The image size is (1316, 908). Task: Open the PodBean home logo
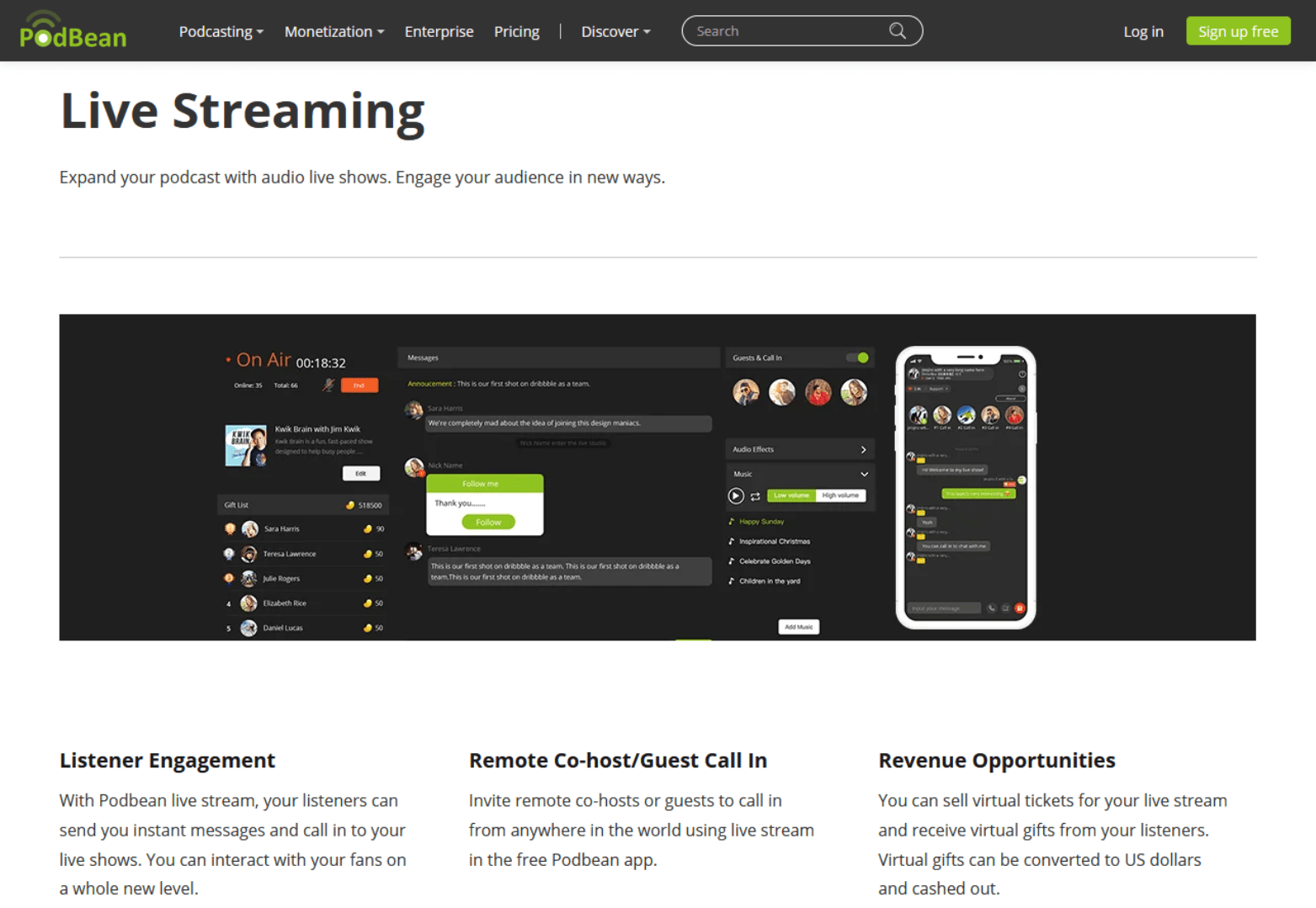pyautogui.click(x=73, y=29)
